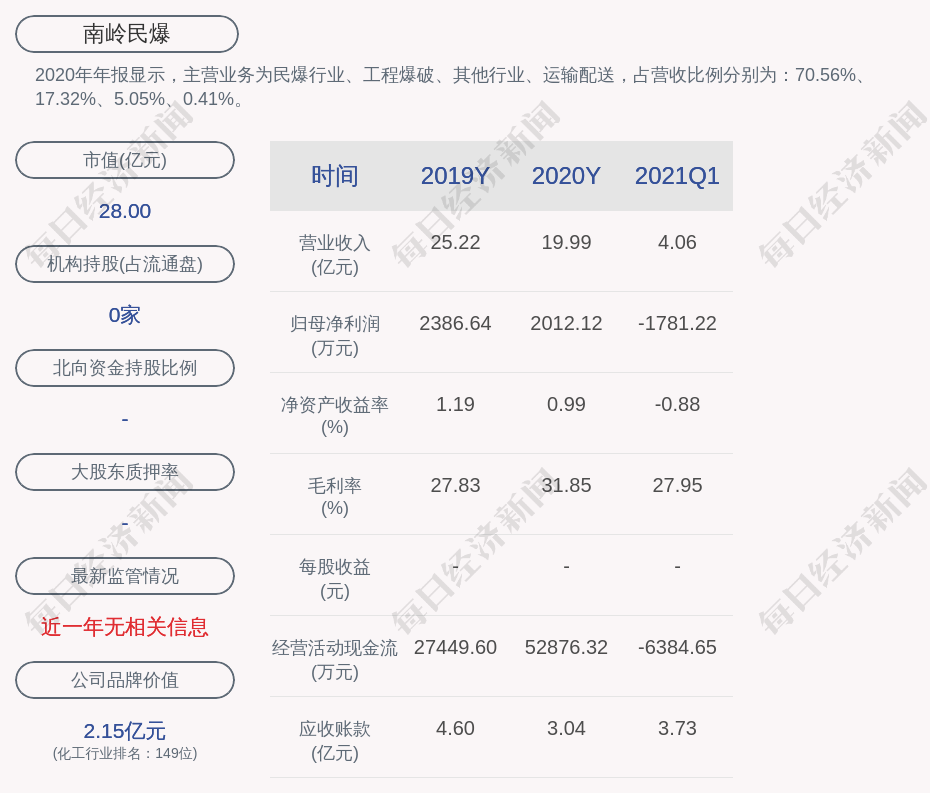Select receivables value 4.60

click(x=456, y=728)
